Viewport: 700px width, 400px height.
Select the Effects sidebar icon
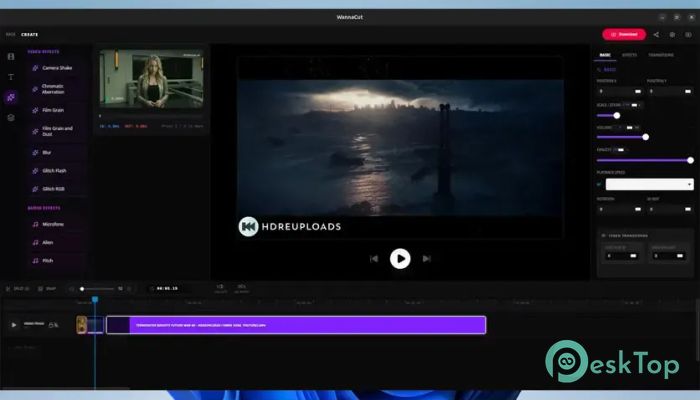pos(11,97)
